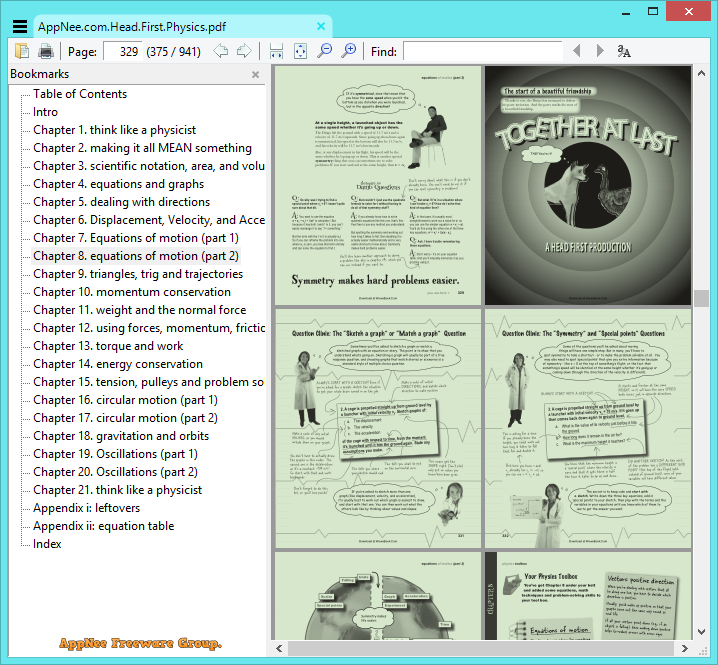The width and height of the screenshot is (718, 665).
Task: Click the zoom out magnifier
Action: click(x=325, y=51)
